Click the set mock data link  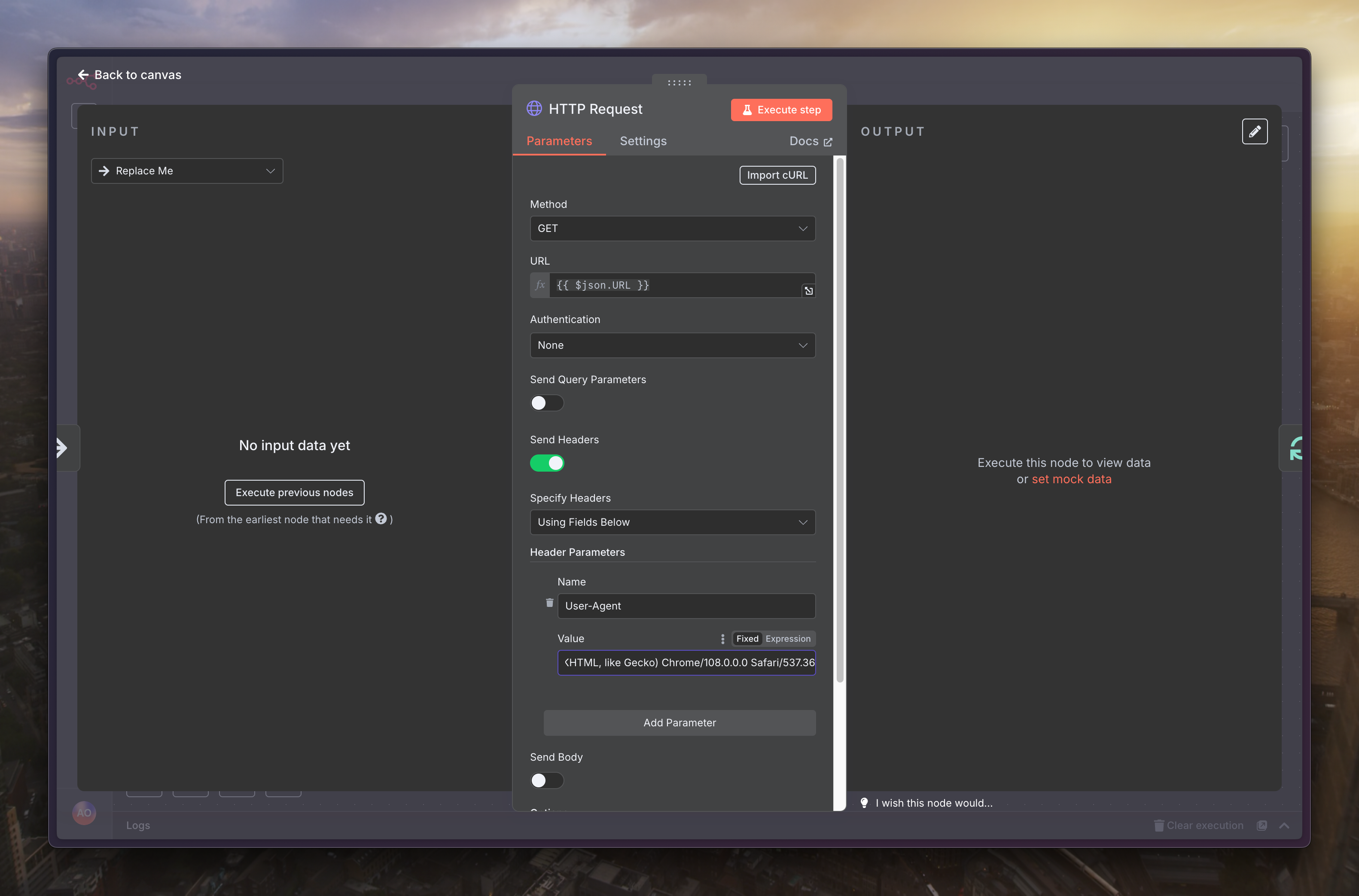click(1071, 479)
